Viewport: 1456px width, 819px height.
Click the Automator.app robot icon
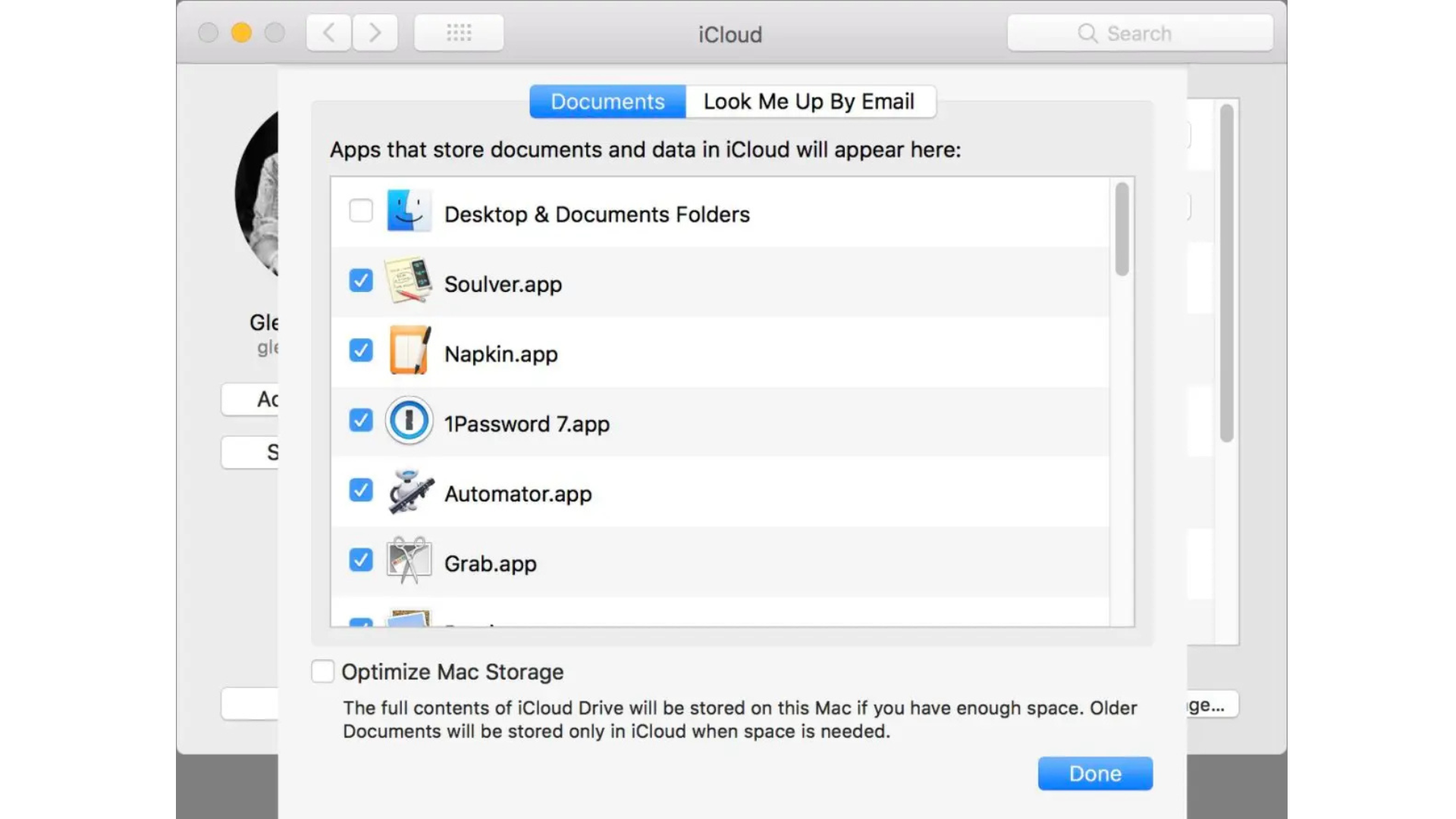pyautogui.click(x=409, y=491)
